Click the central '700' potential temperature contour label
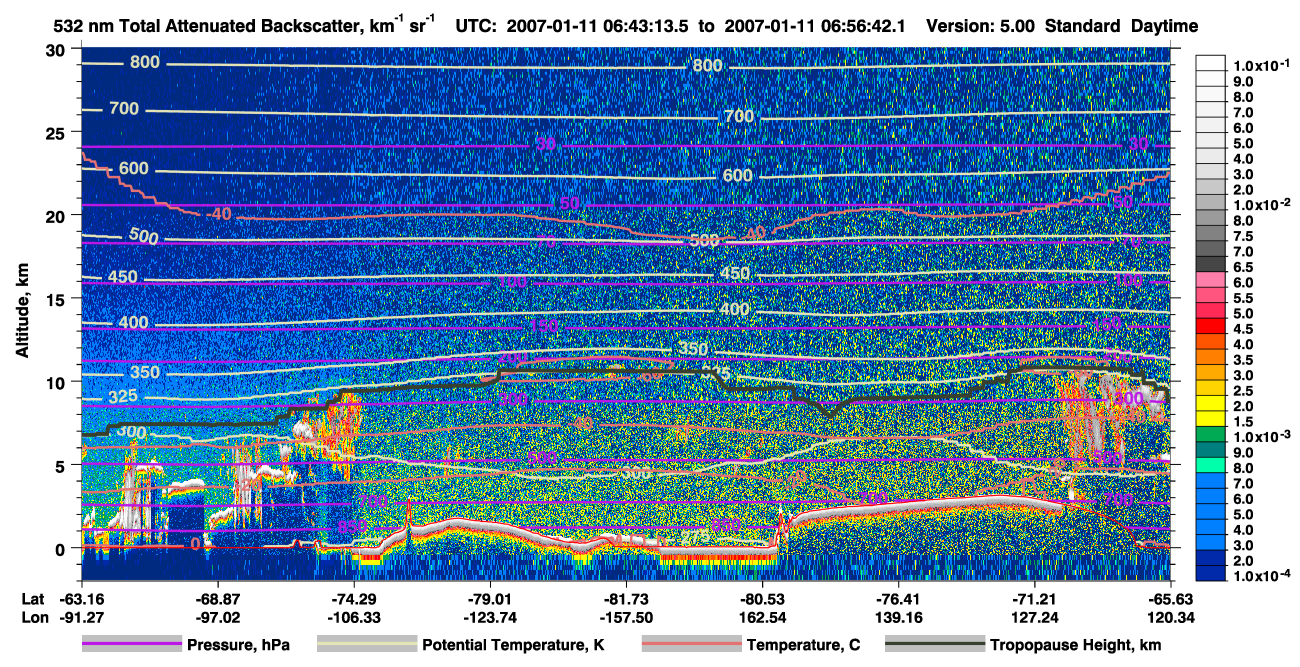This screenshot has height=667, width=1300. pos(739,117)
